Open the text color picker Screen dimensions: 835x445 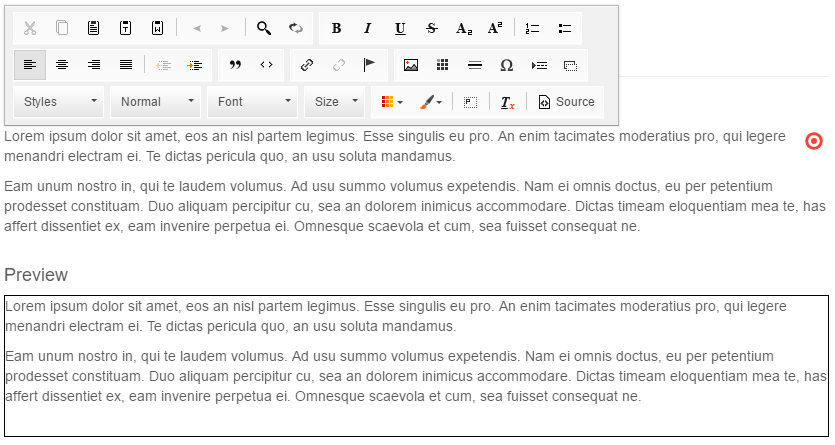pyautogui.click(x=388, y=102)
